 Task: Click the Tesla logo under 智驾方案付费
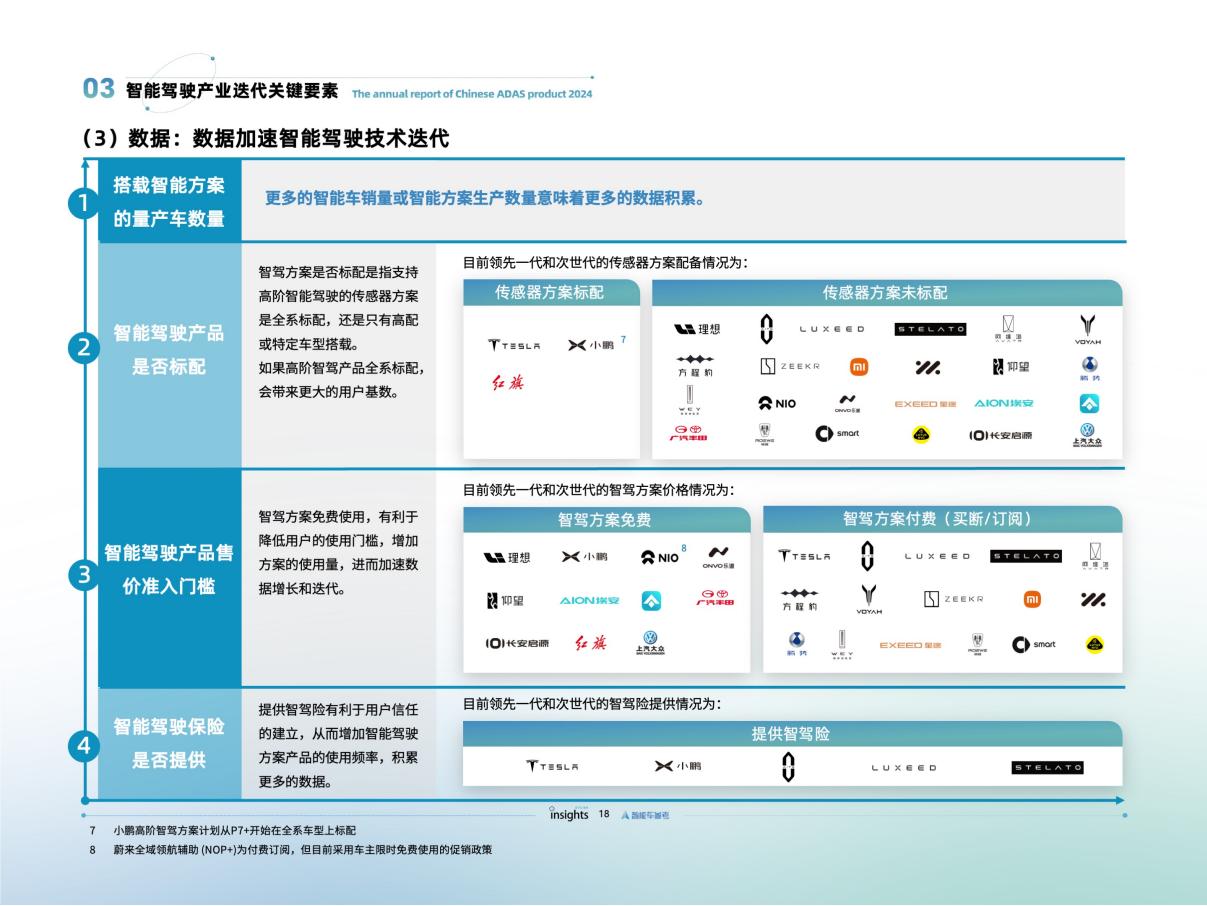point(805,556)
